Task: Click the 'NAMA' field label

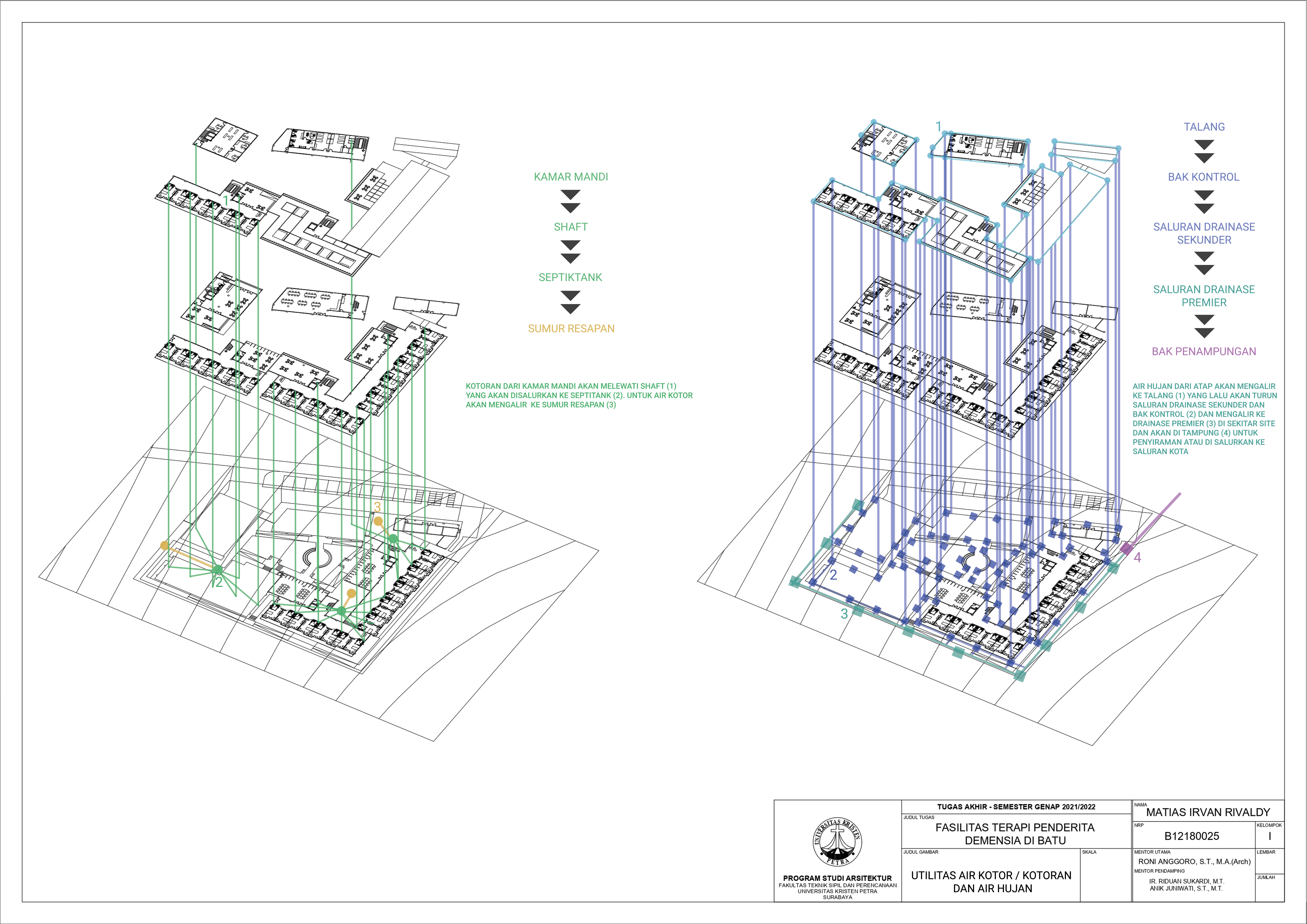Action: pyautogui.click(x=1141, y=805)
